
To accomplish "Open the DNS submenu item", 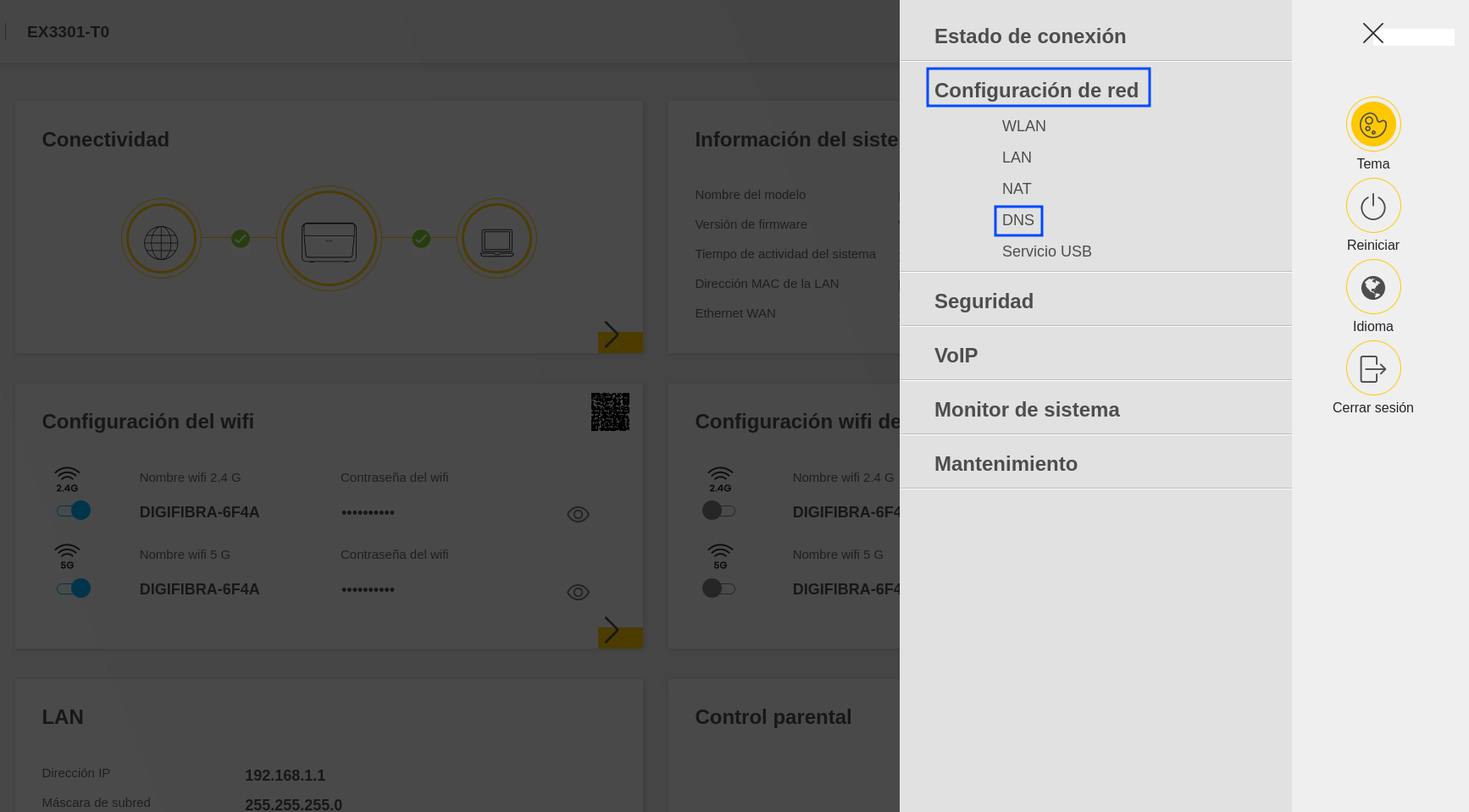I will (1017, 220).
